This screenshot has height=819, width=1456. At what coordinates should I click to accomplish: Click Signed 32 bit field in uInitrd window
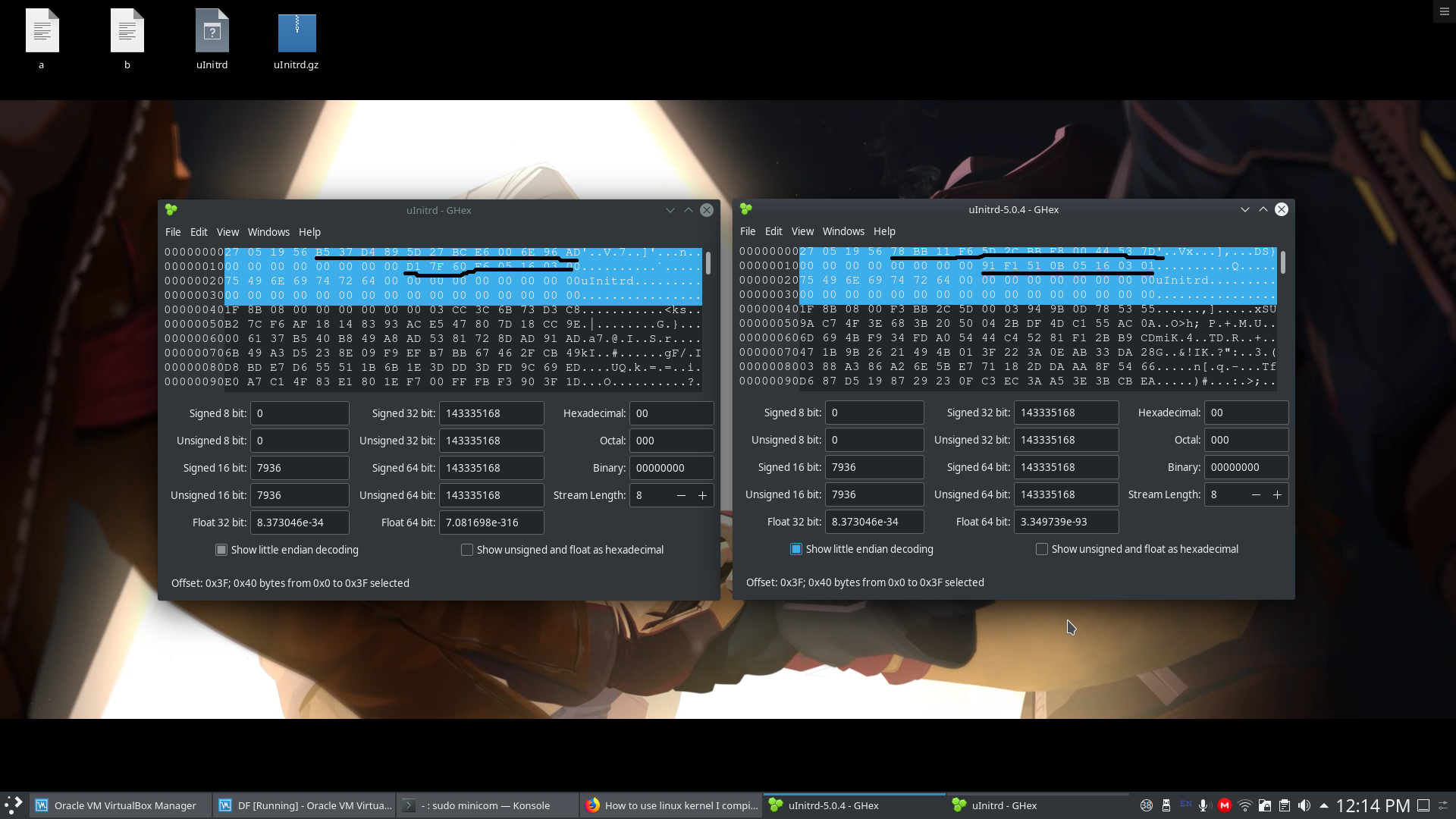pyautogui.click(x=491, y=413)
